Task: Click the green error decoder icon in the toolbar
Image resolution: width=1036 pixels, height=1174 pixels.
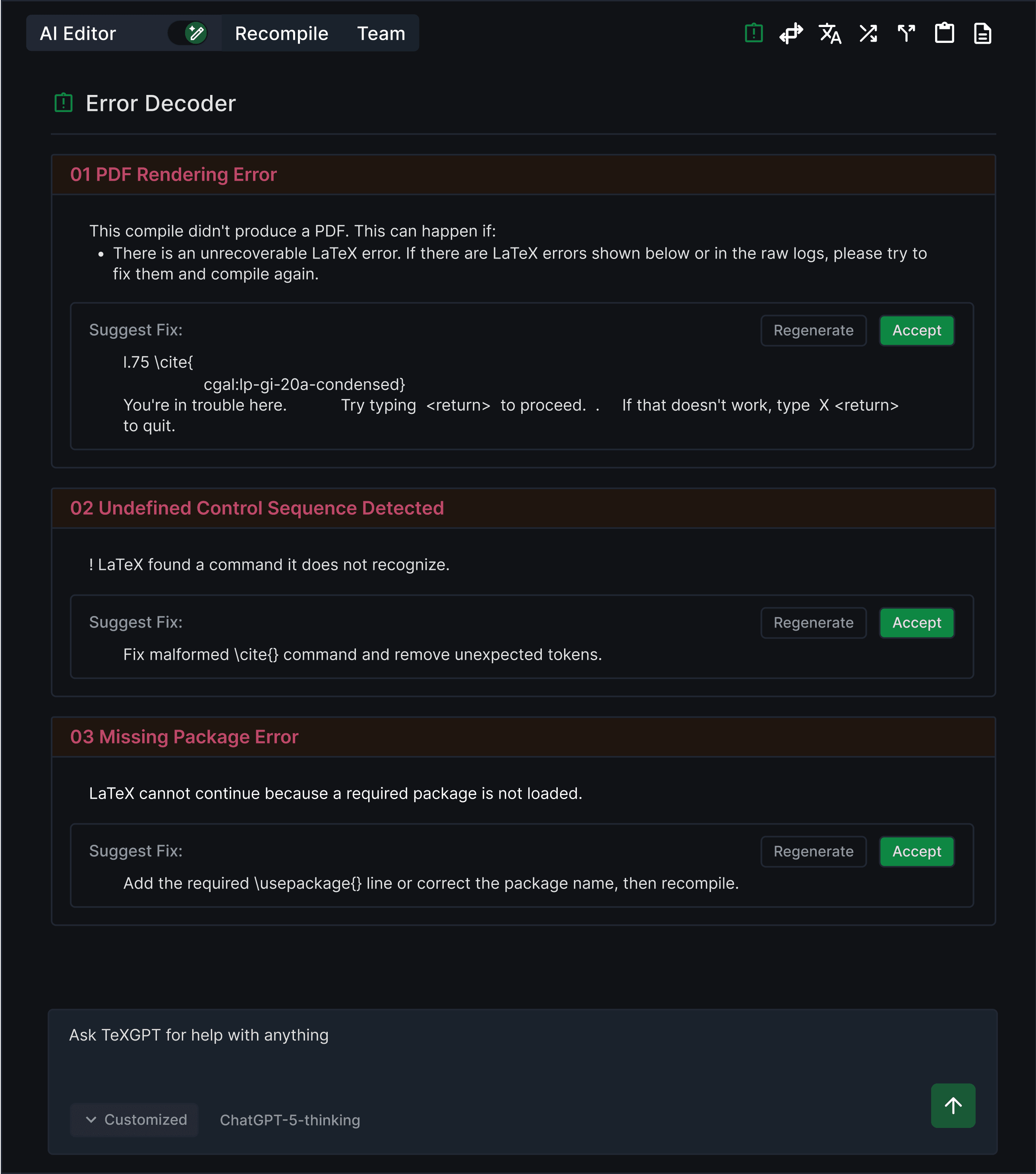Action: tap(753, 33)
